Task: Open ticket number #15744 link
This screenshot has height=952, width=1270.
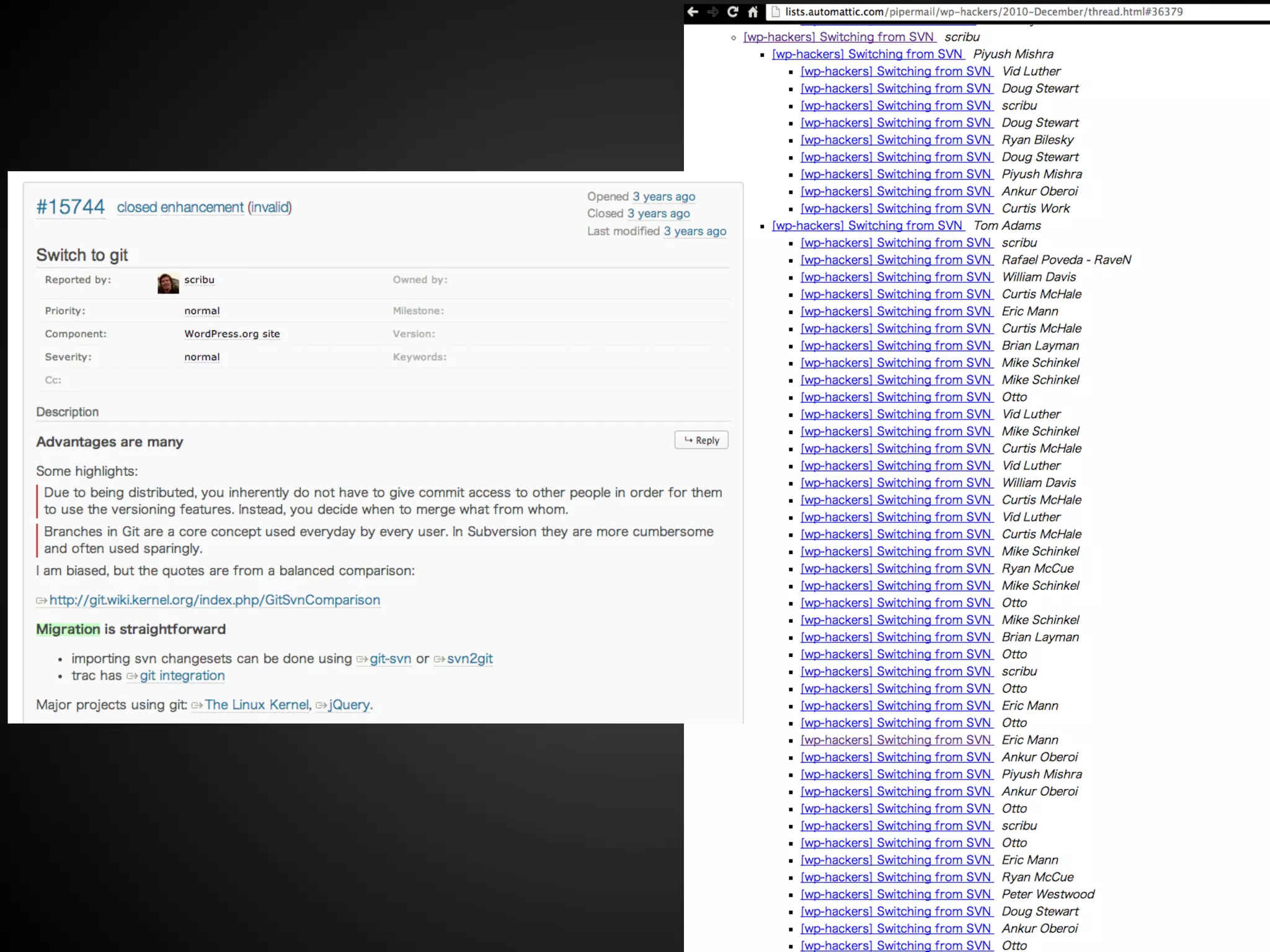Action: tap(70, 207)
